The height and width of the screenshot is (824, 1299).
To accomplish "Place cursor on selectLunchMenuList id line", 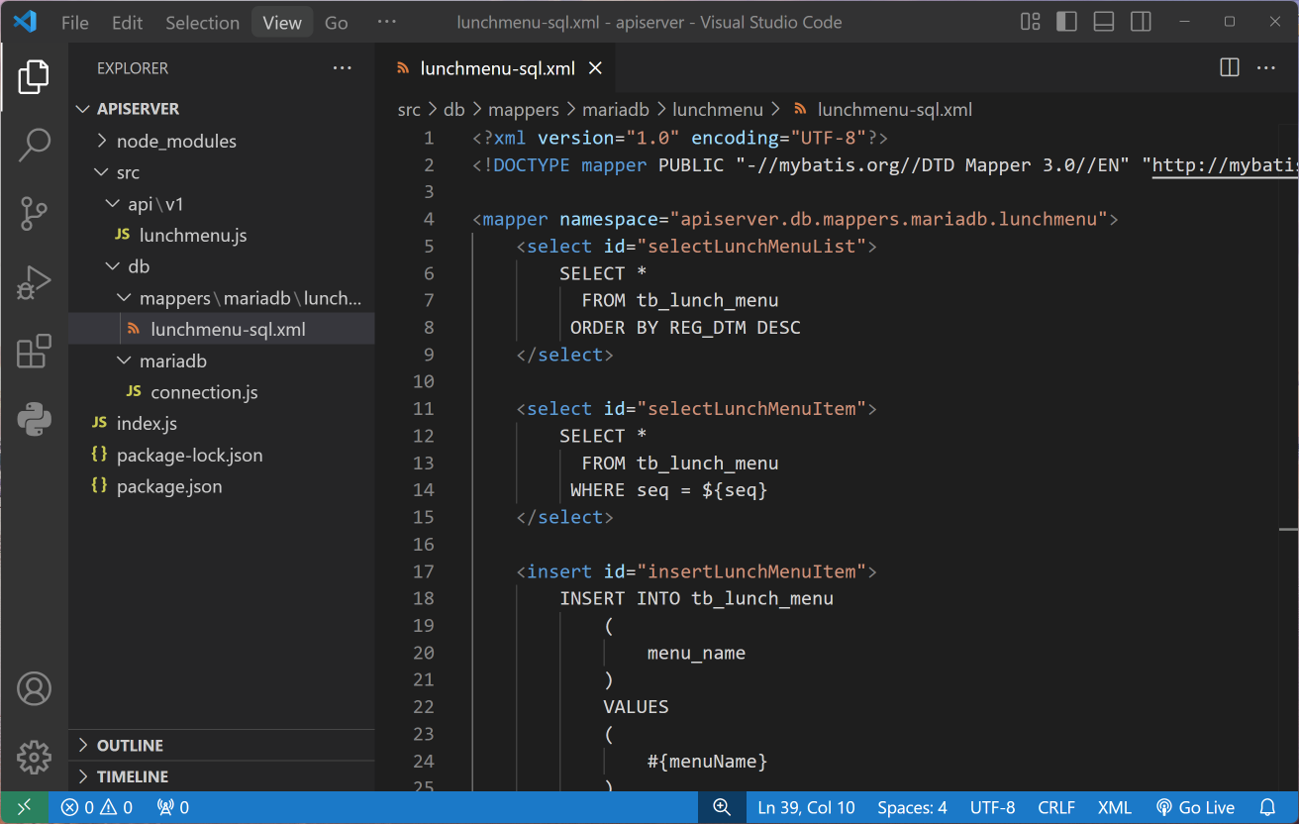I will [696, 246].
